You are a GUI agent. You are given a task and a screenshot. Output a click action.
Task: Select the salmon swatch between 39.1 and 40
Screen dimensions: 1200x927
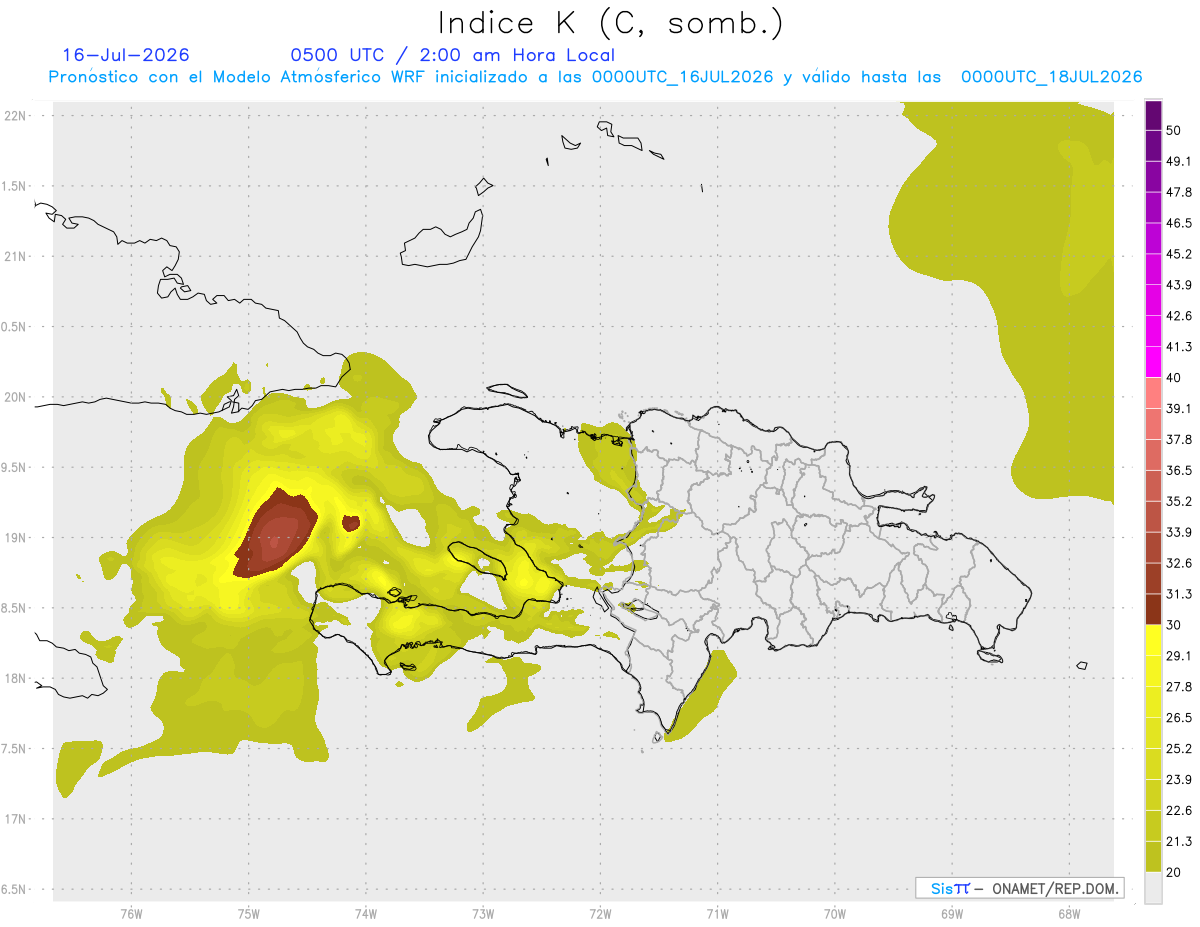[1153, 393]
